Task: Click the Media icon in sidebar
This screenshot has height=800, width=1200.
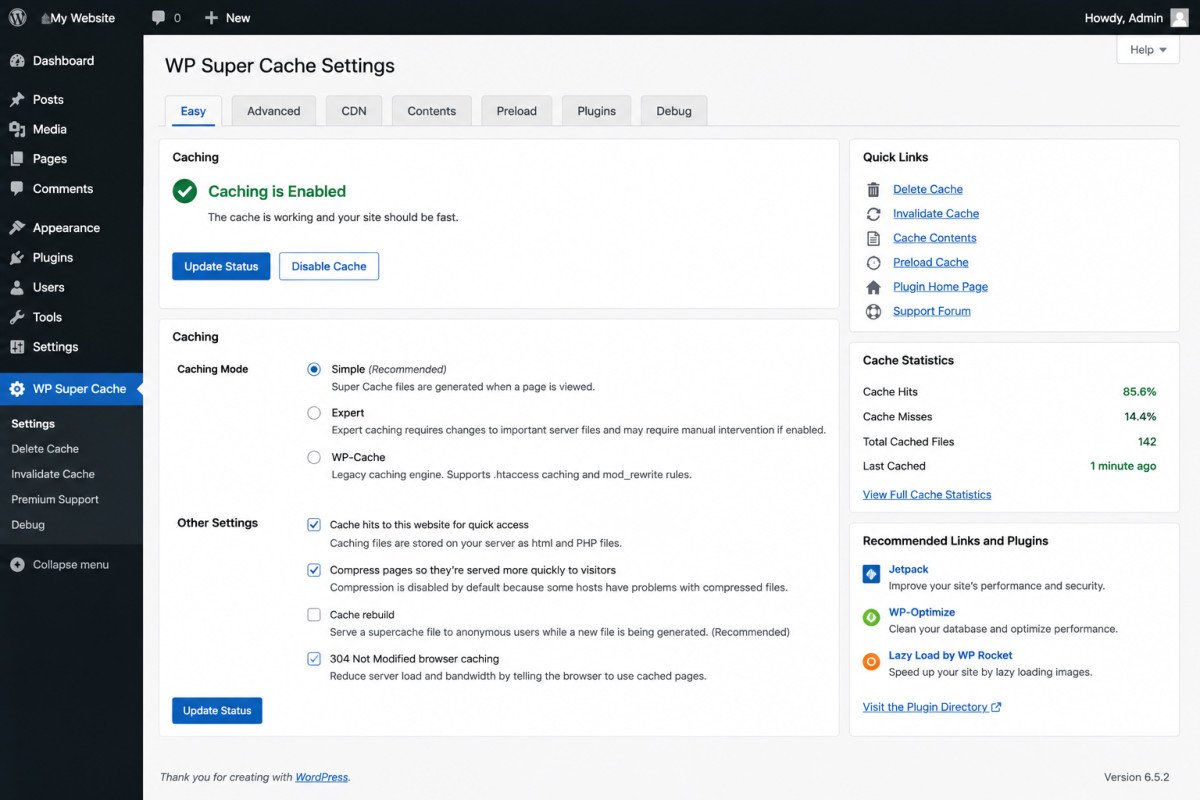Action: pos(17,129)
